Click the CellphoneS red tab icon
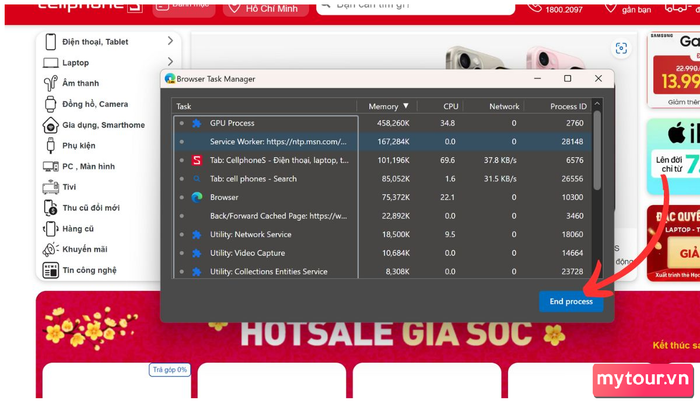 point(196,160)
